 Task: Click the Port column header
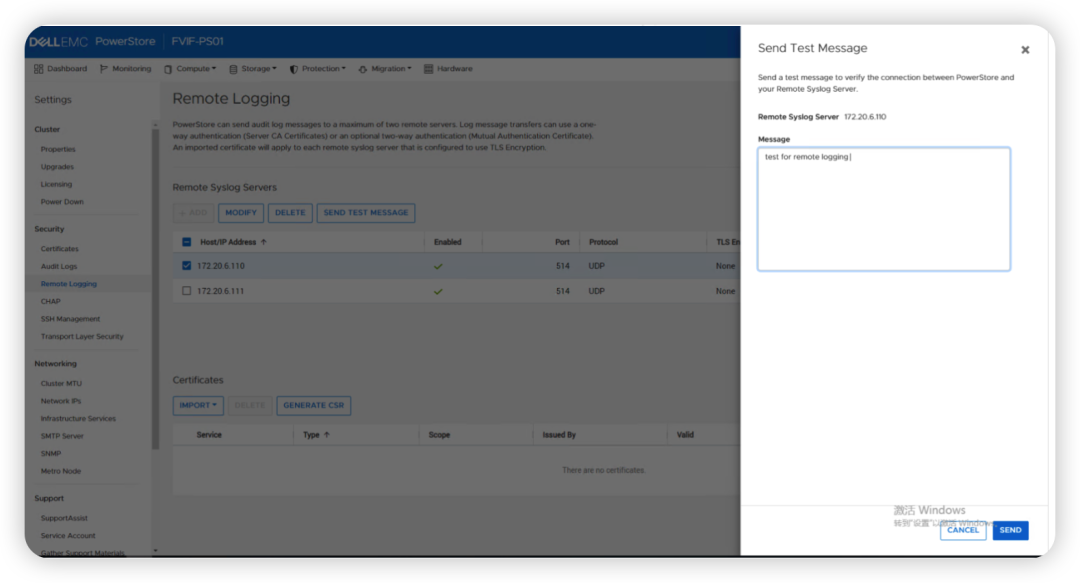(562, 242)
